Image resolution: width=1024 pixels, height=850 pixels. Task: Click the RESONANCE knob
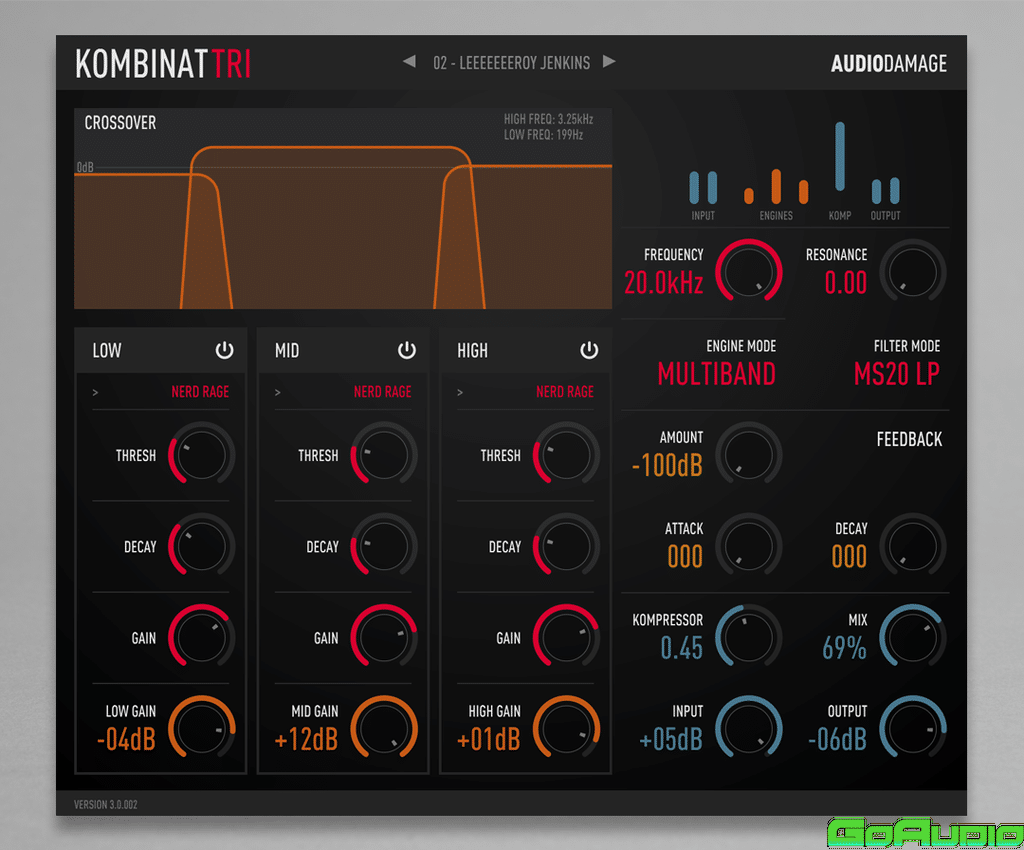(x=914, y=270)
